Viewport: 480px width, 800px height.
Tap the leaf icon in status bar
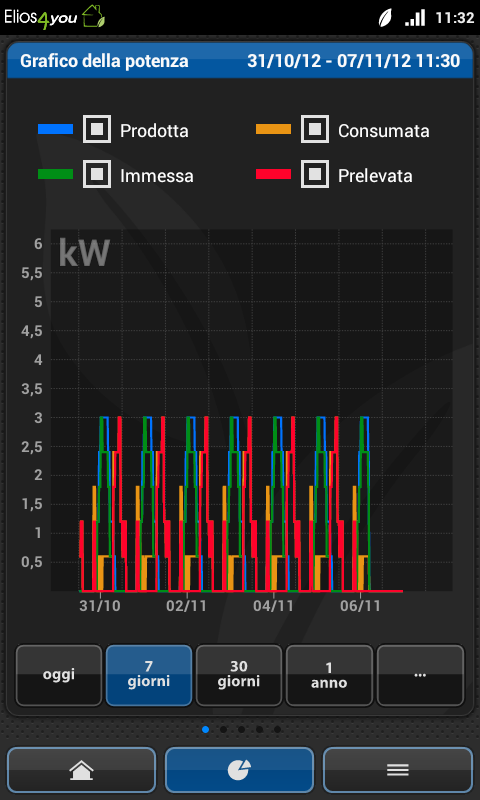point(384,18)
